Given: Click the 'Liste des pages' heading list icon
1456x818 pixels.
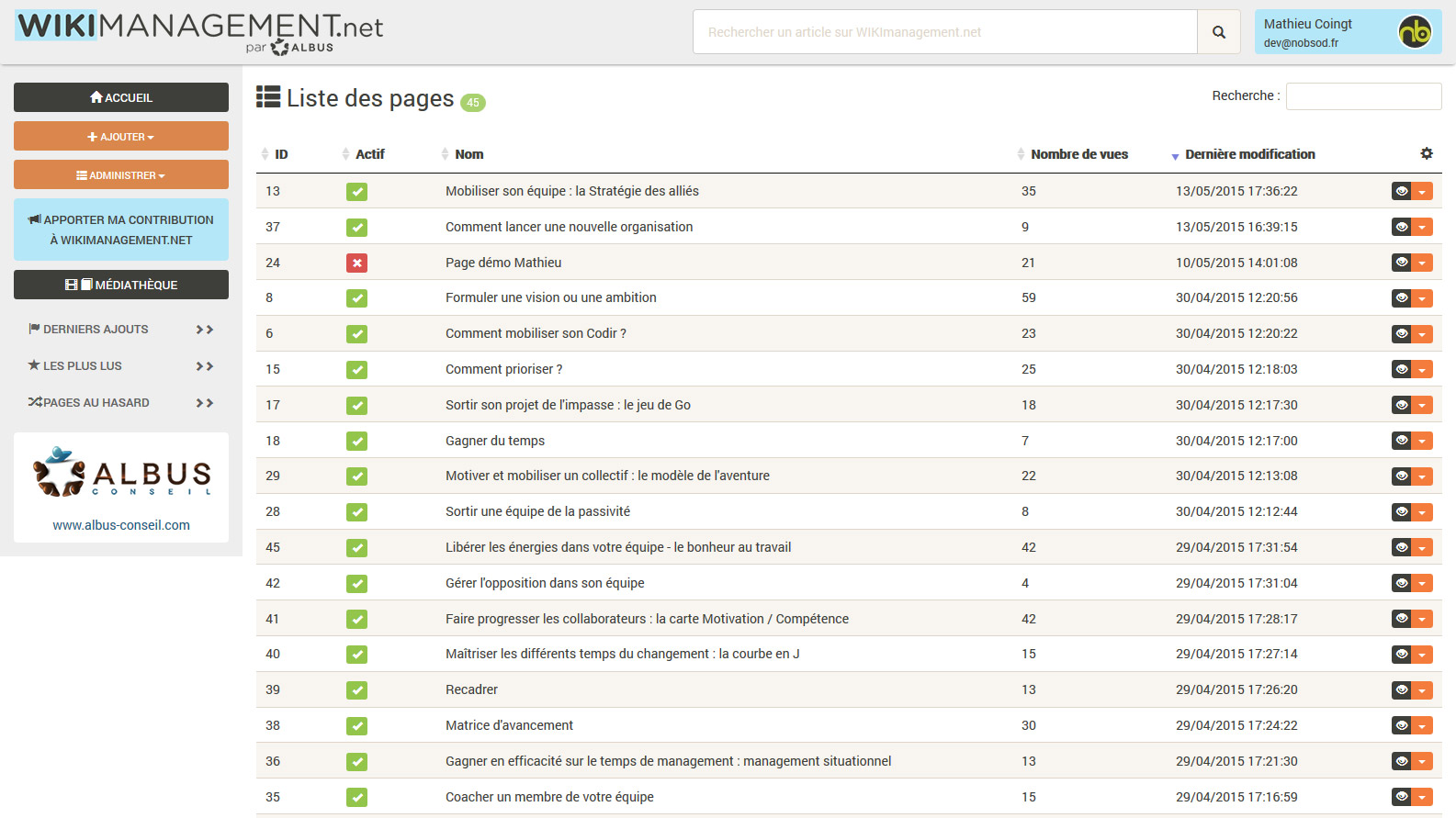Looking at the screenshot, I should click(268, 96).
